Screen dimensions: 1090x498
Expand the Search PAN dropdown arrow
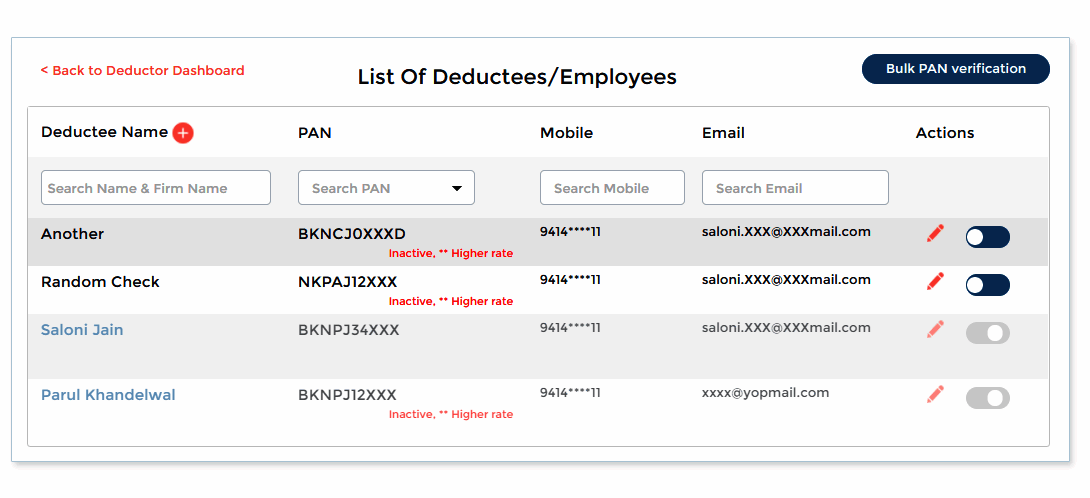click(457, 188)
